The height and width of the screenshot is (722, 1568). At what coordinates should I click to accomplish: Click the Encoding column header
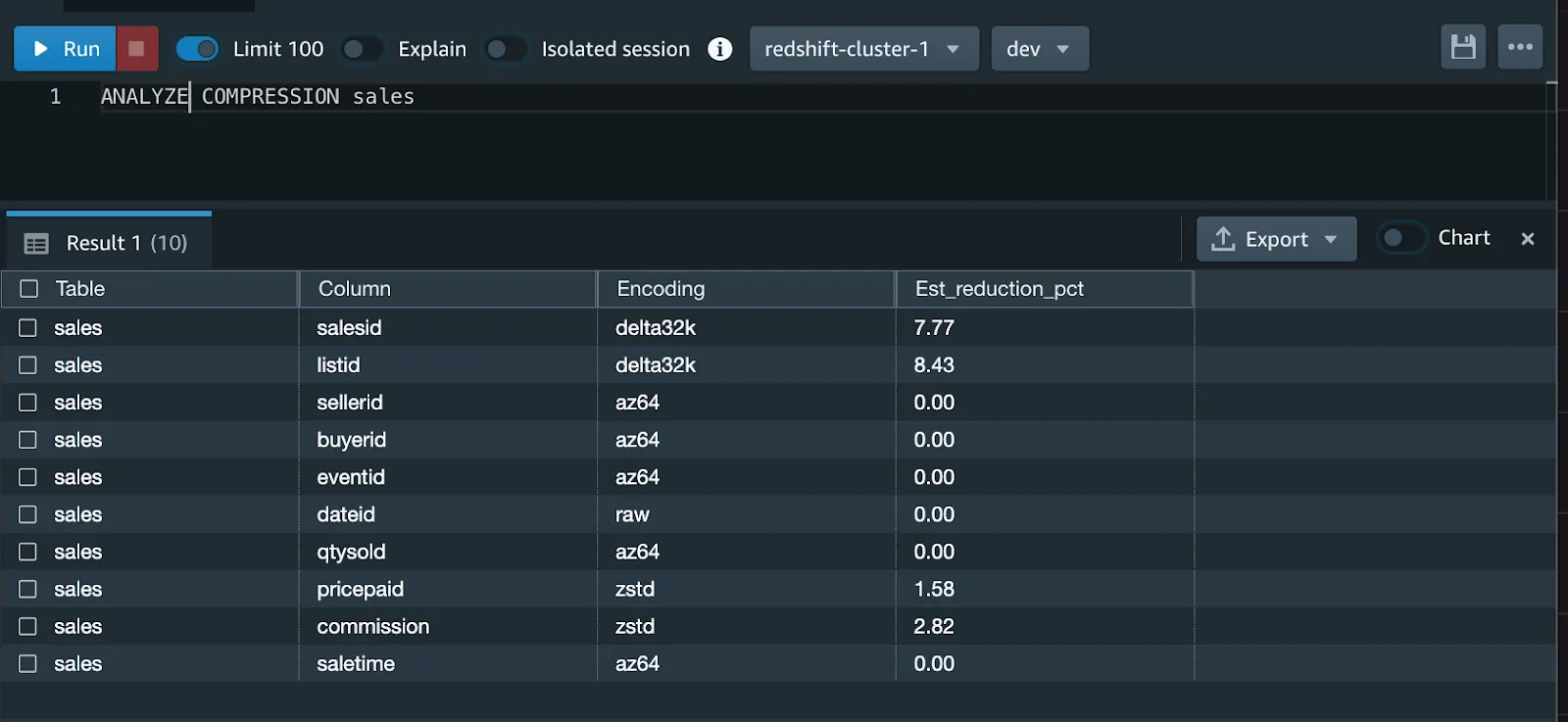coord(747,289)
